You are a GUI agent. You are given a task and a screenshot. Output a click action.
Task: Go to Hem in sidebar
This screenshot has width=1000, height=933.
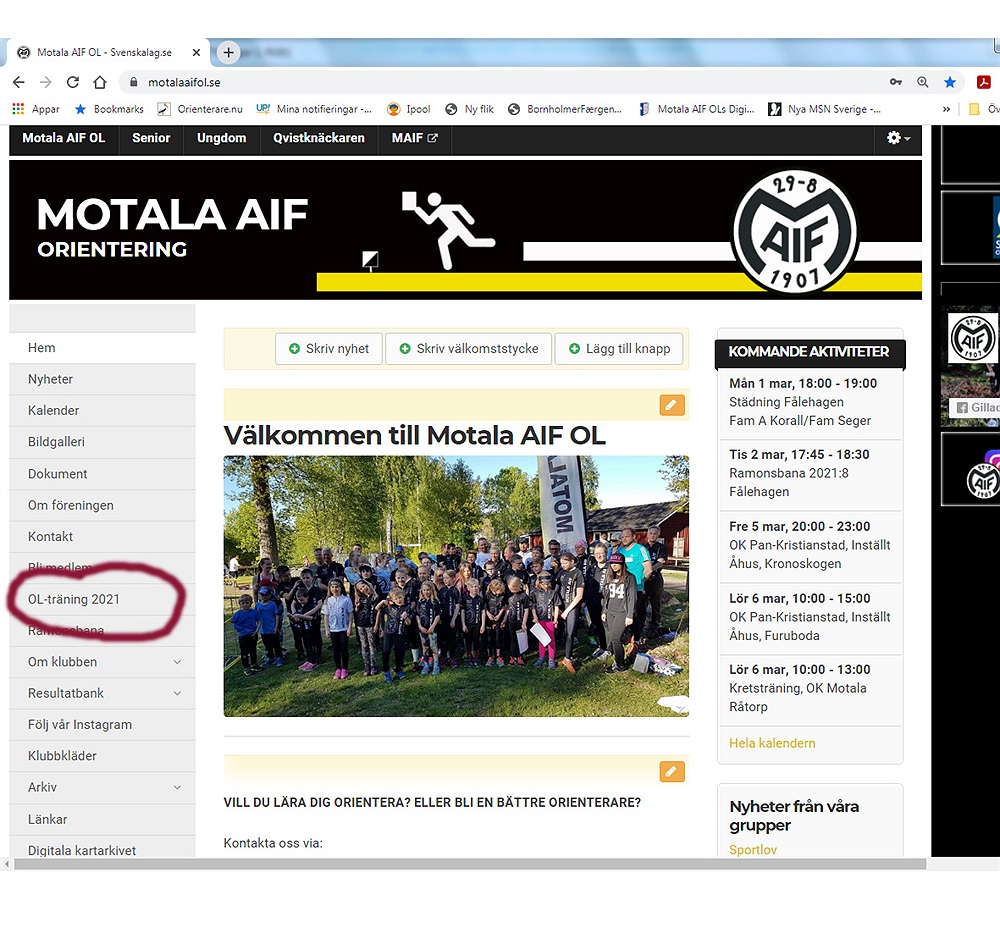[102, 348]
